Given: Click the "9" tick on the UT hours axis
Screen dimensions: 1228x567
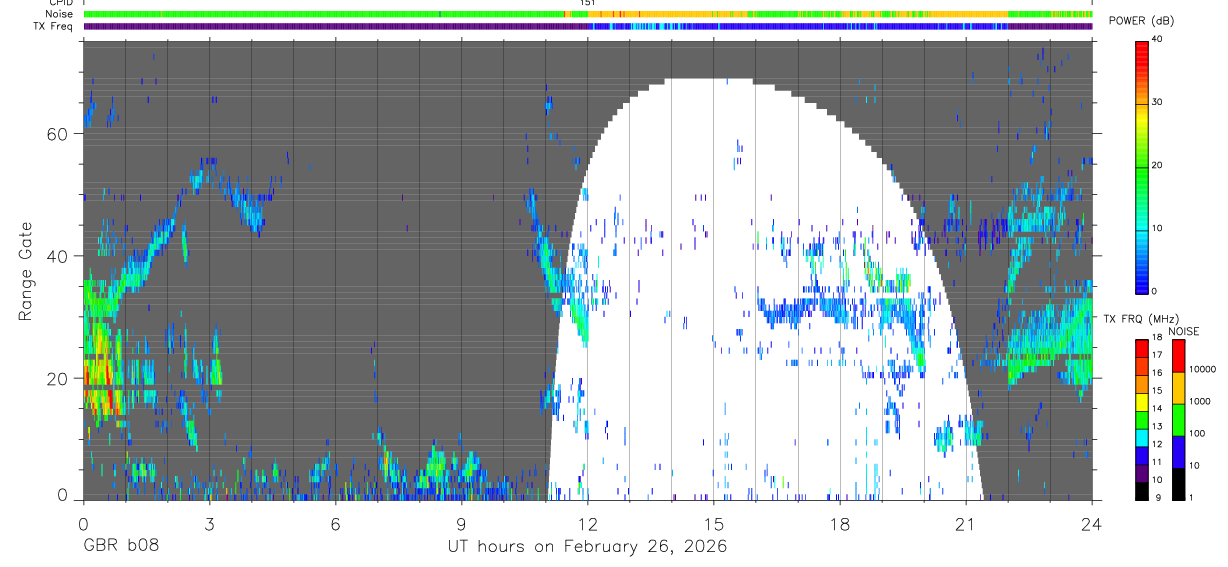Looking at the screenshot, I should coord(462,523).
